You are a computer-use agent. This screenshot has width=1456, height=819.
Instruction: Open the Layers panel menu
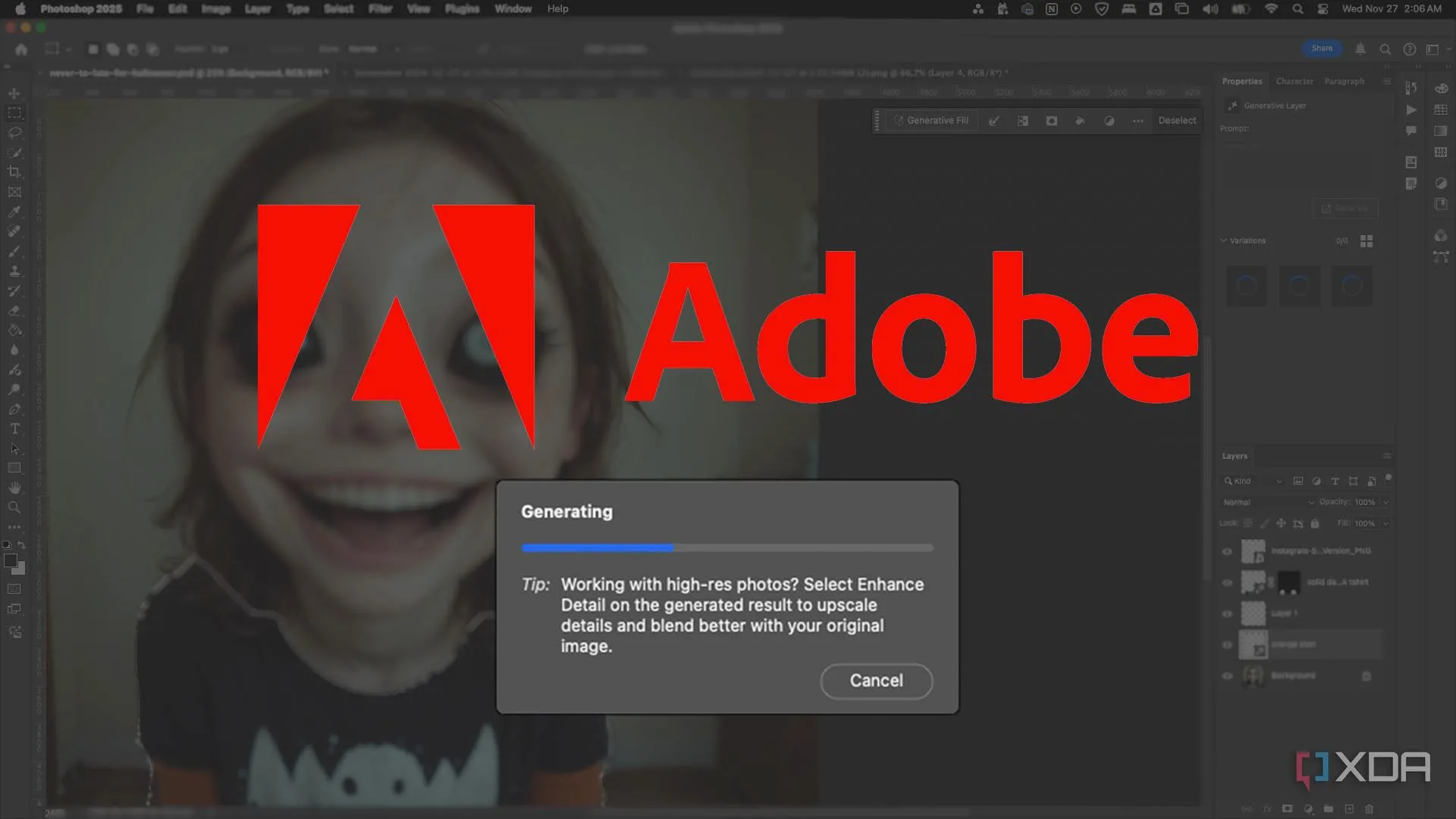pyautogui.click(x=1386, y=456)
